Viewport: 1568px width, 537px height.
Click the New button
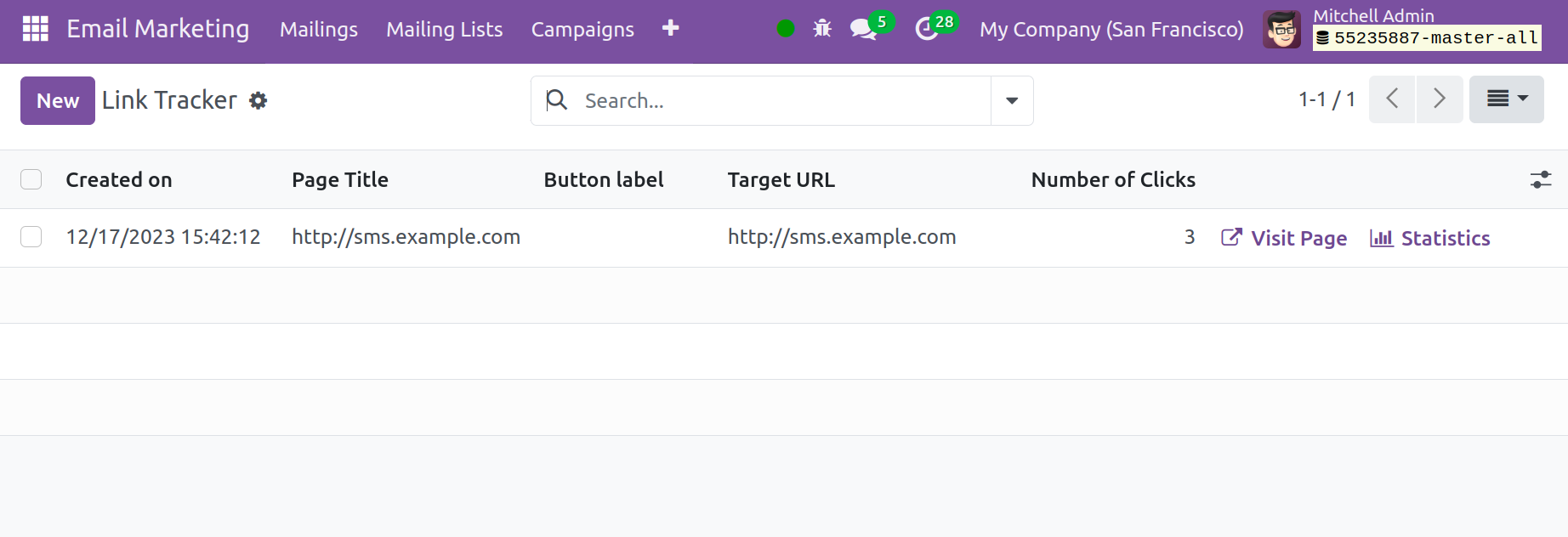[x=58, y=101]
